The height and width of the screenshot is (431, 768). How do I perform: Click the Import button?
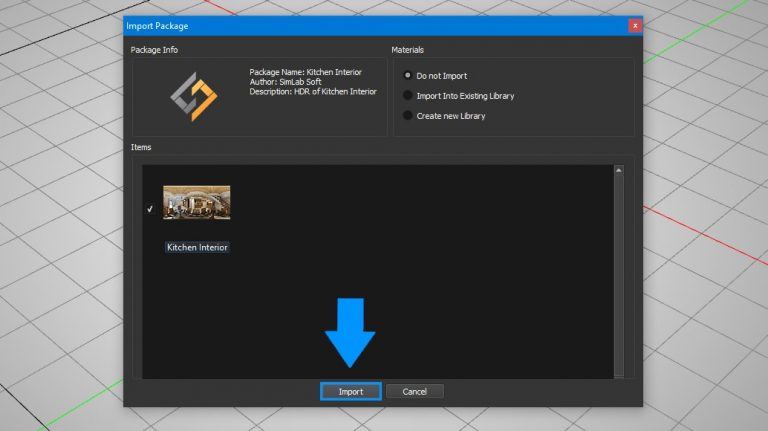coord(351,391)
